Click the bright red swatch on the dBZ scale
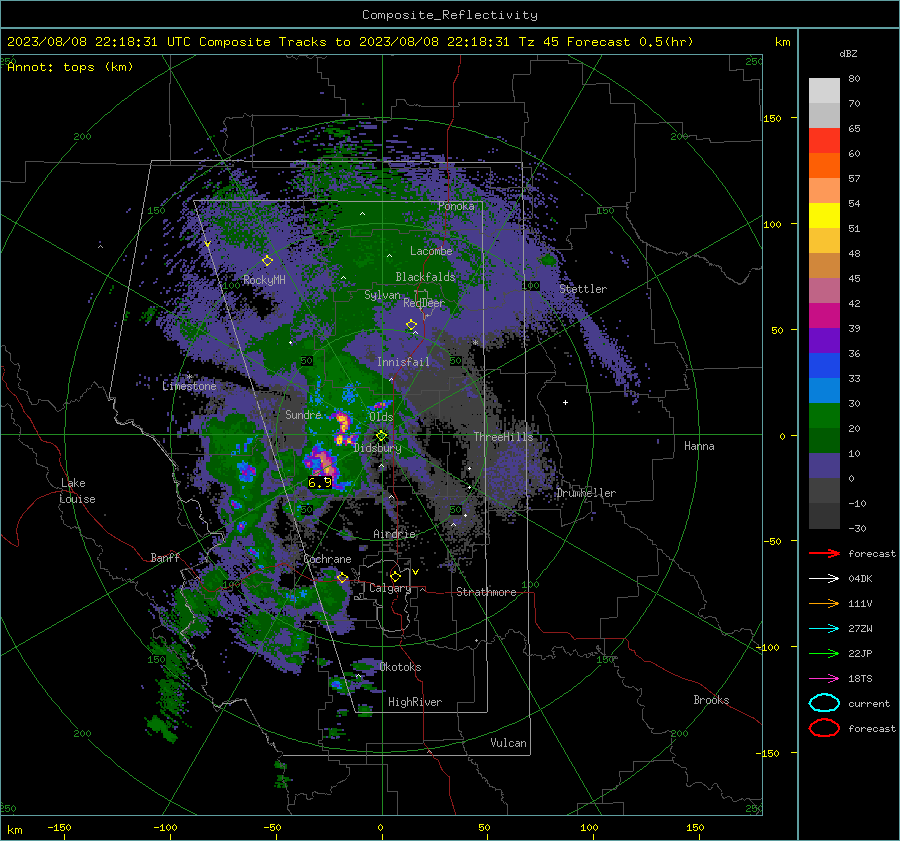Screen dimensions: 900x841 pyautogui.click(x=824, y=141)
